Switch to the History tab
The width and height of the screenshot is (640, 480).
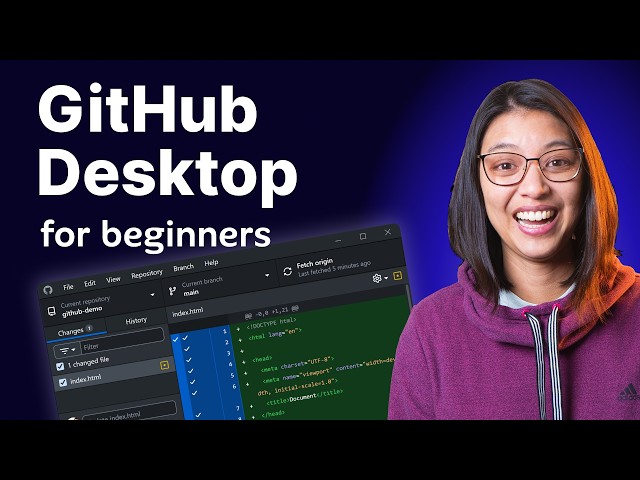pos(136,321)
